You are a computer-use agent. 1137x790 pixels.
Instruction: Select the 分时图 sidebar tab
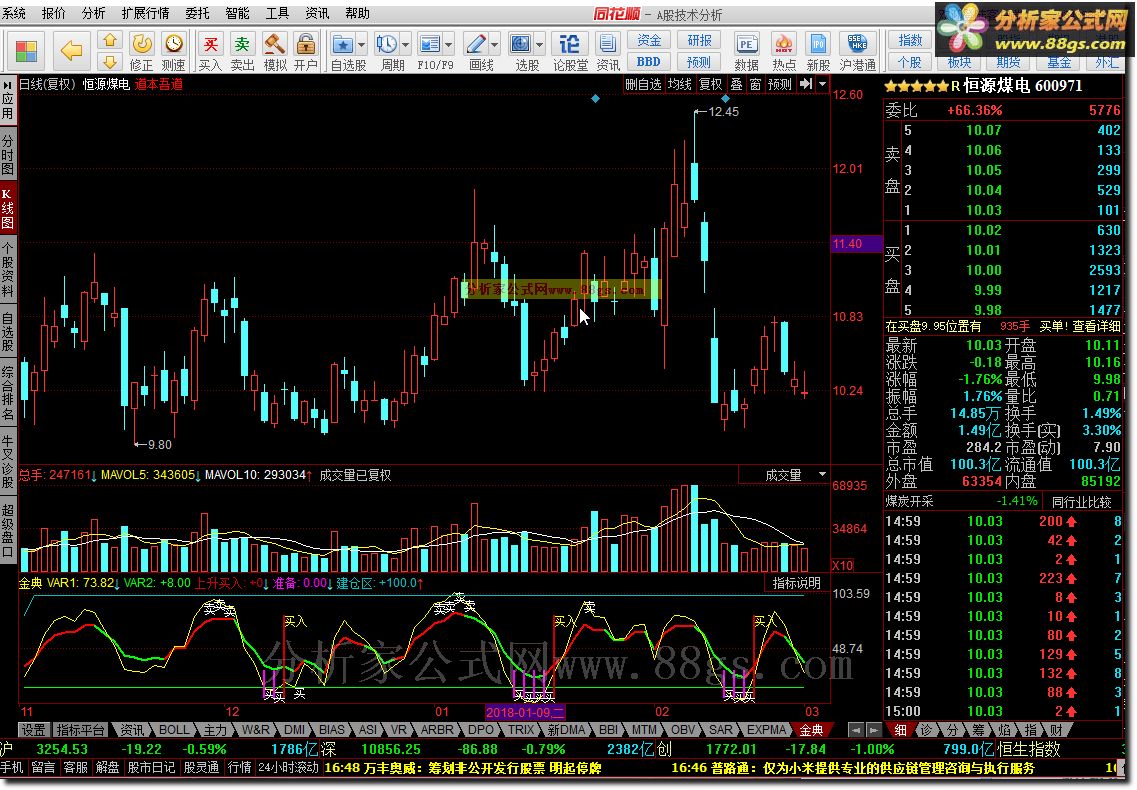tap(8, 154)
